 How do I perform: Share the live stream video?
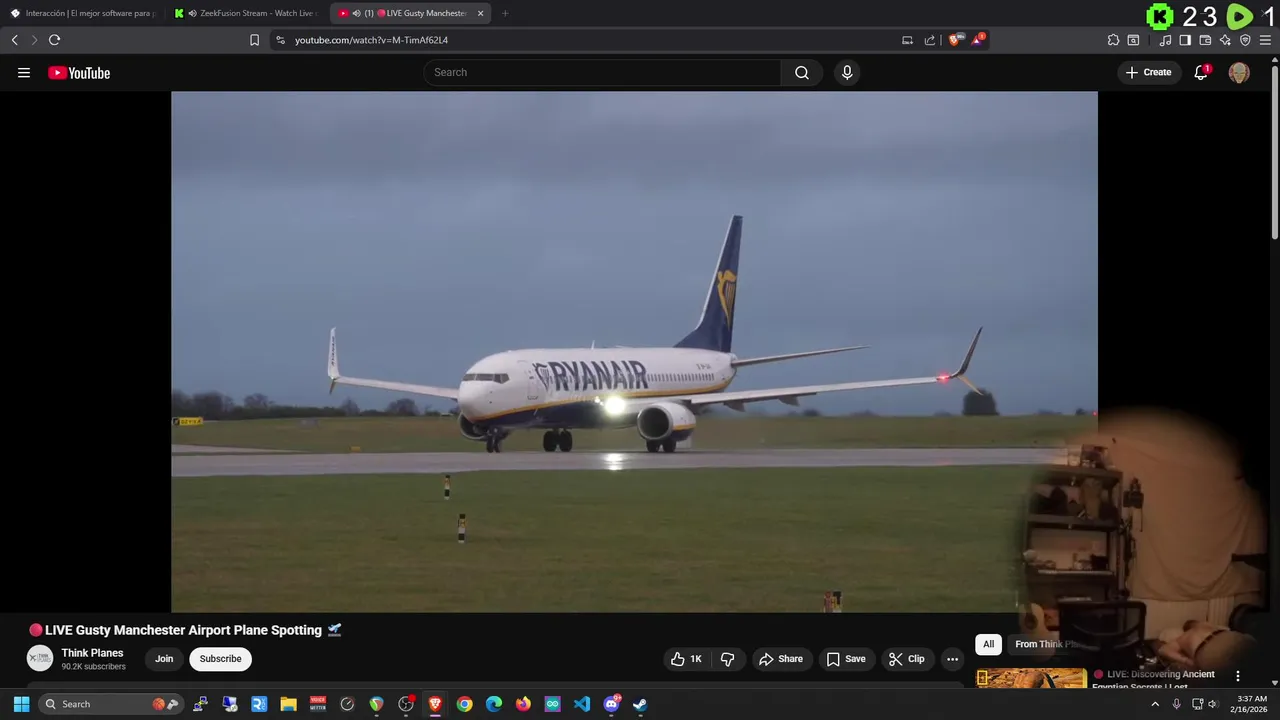(x=781, y=659)
